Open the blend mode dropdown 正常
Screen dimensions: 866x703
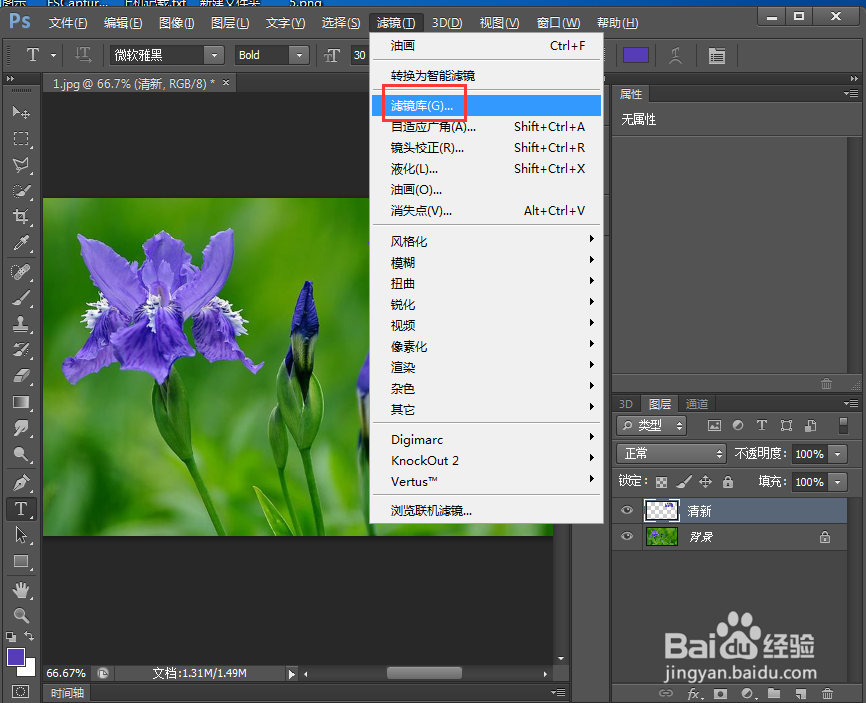pyautogui.click(x=672, y=454)
